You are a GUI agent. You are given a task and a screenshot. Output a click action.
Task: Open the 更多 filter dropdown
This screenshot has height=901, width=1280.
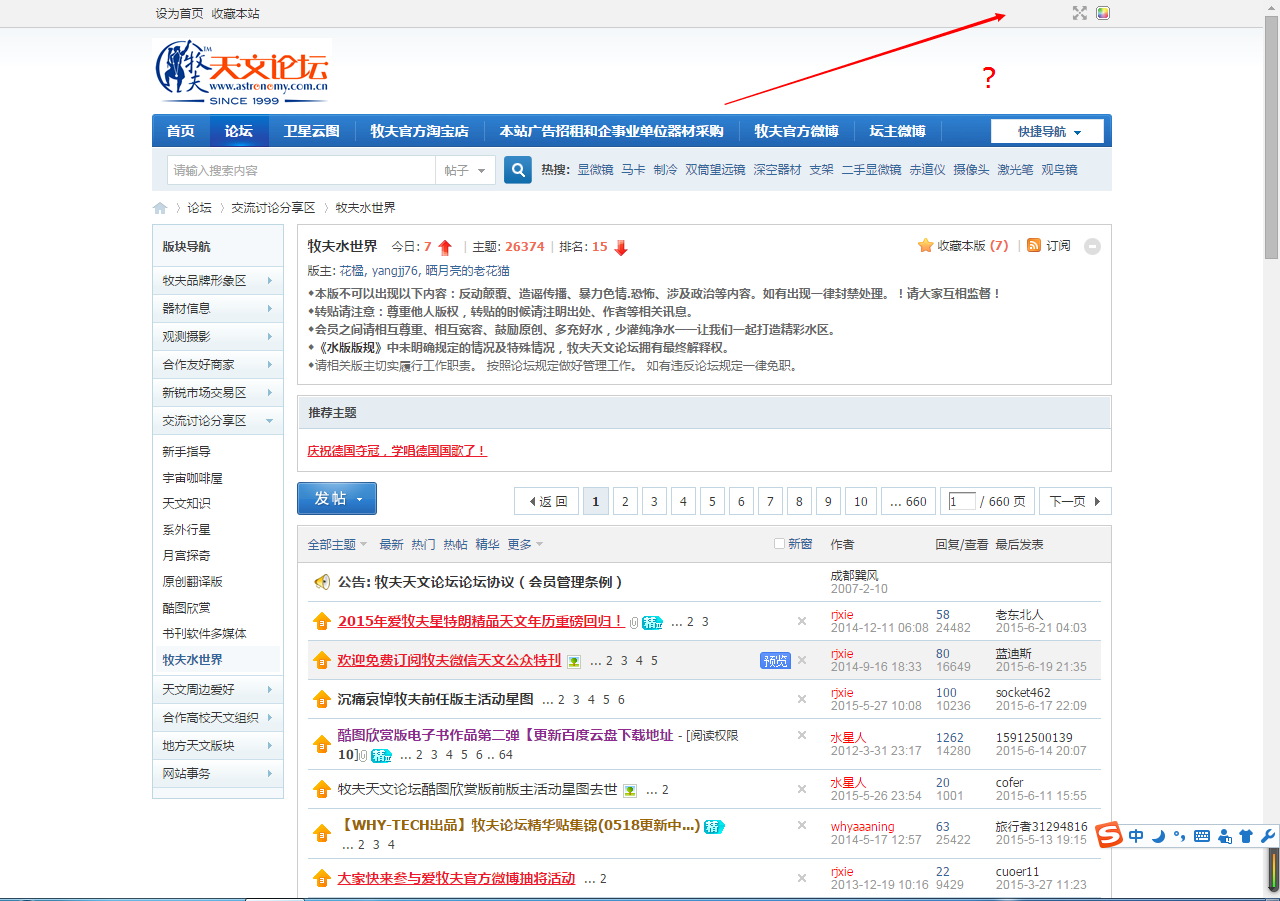(x=526, y=544)
